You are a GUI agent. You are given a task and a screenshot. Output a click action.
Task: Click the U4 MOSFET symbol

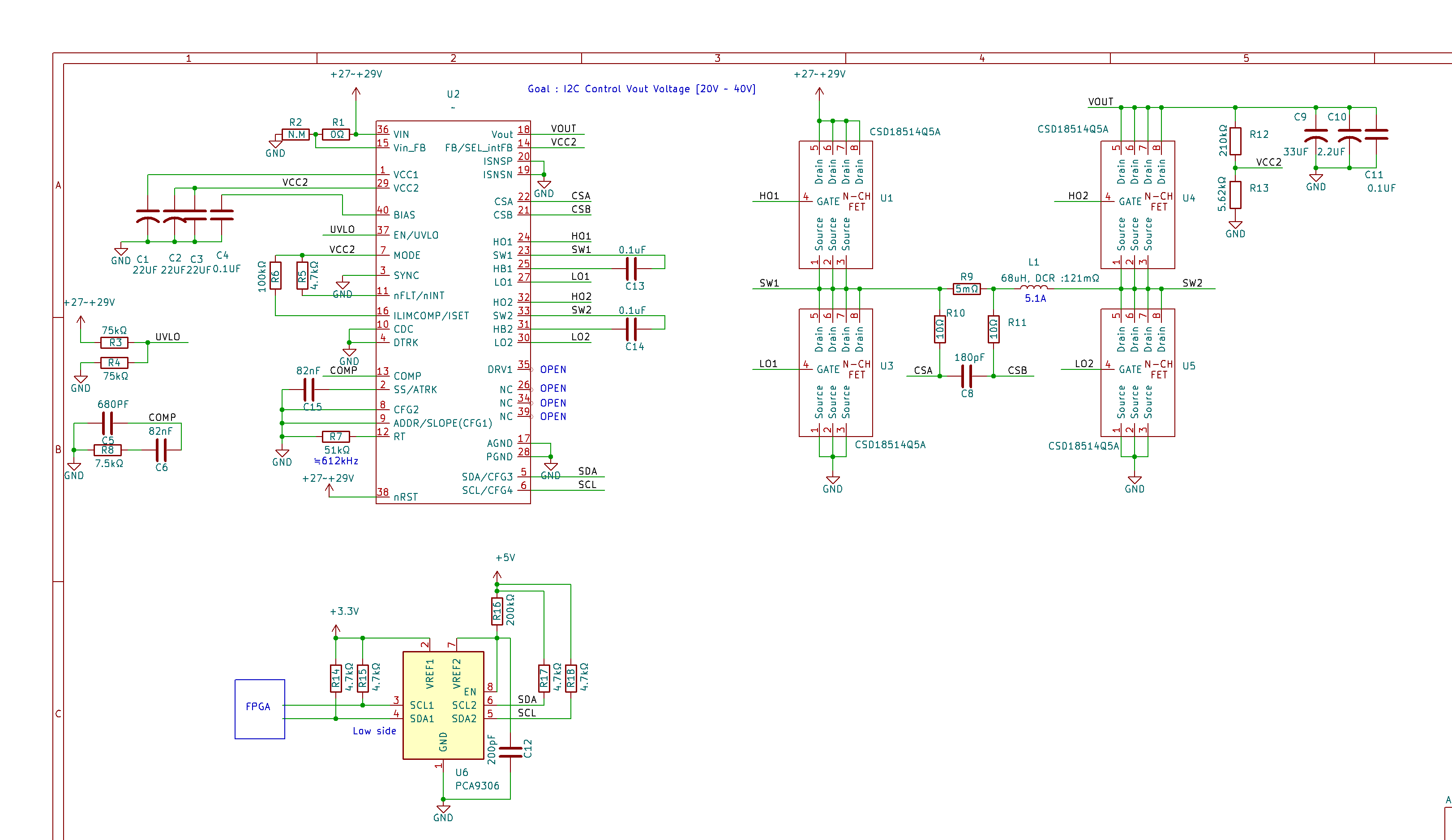point(1137,205)
